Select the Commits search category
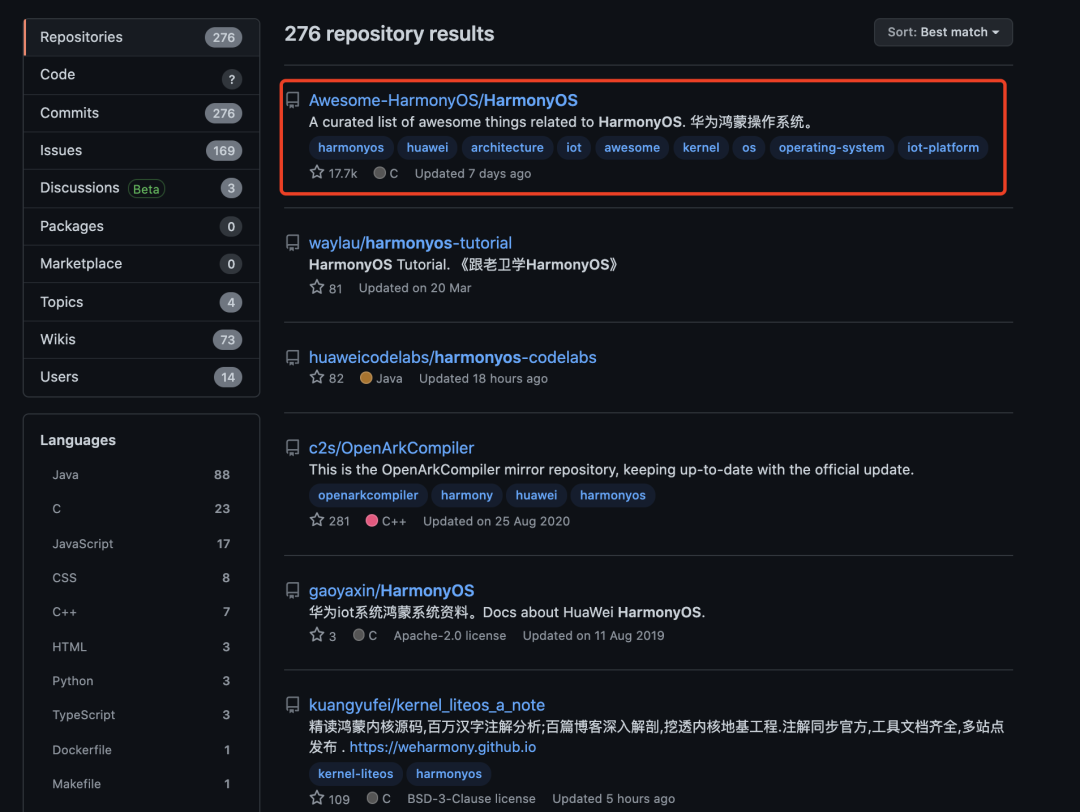 coord(142,113)
